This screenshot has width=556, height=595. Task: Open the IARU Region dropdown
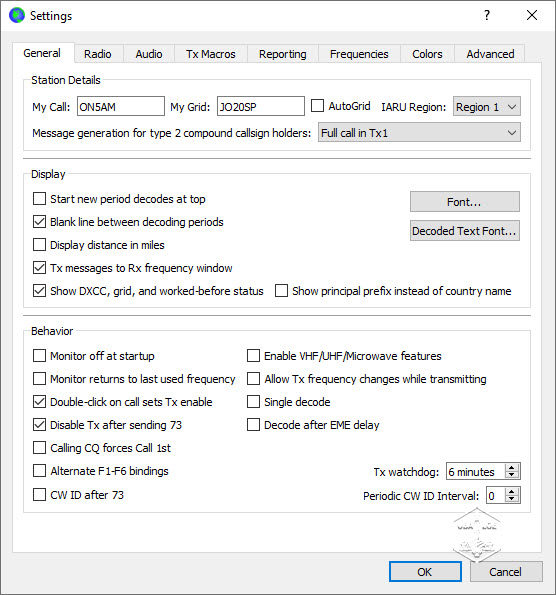tap(487, 107)
